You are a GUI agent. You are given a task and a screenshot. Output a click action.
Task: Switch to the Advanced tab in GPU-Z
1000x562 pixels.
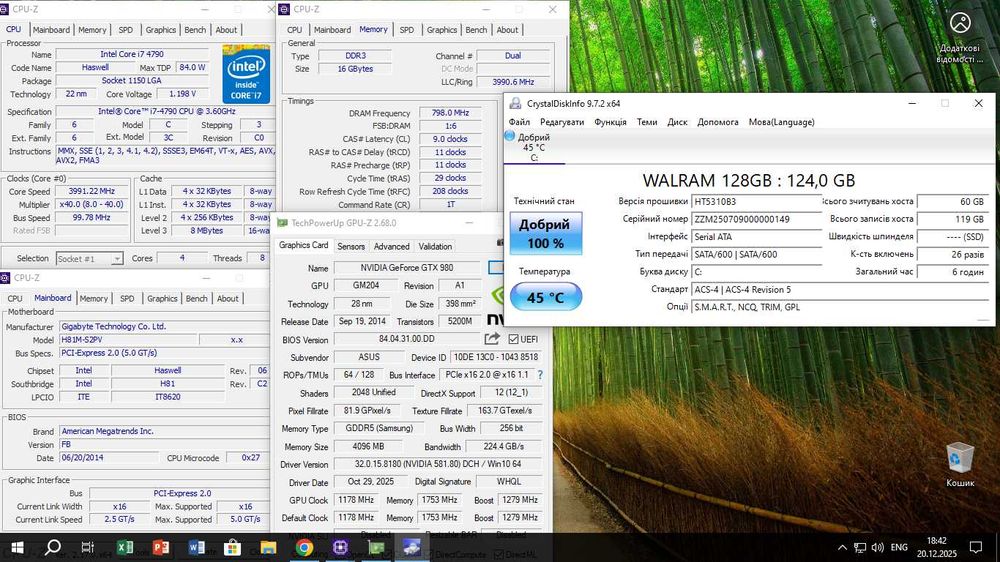392,246
